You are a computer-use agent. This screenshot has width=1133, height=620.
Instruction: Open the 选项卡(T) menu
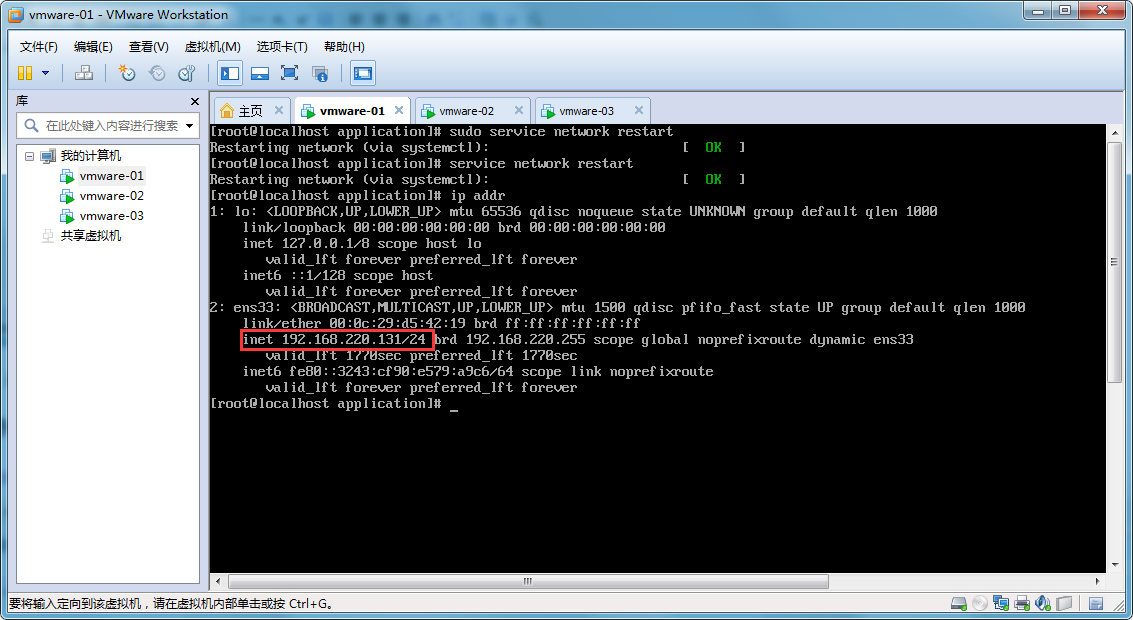tap(282, 46)
